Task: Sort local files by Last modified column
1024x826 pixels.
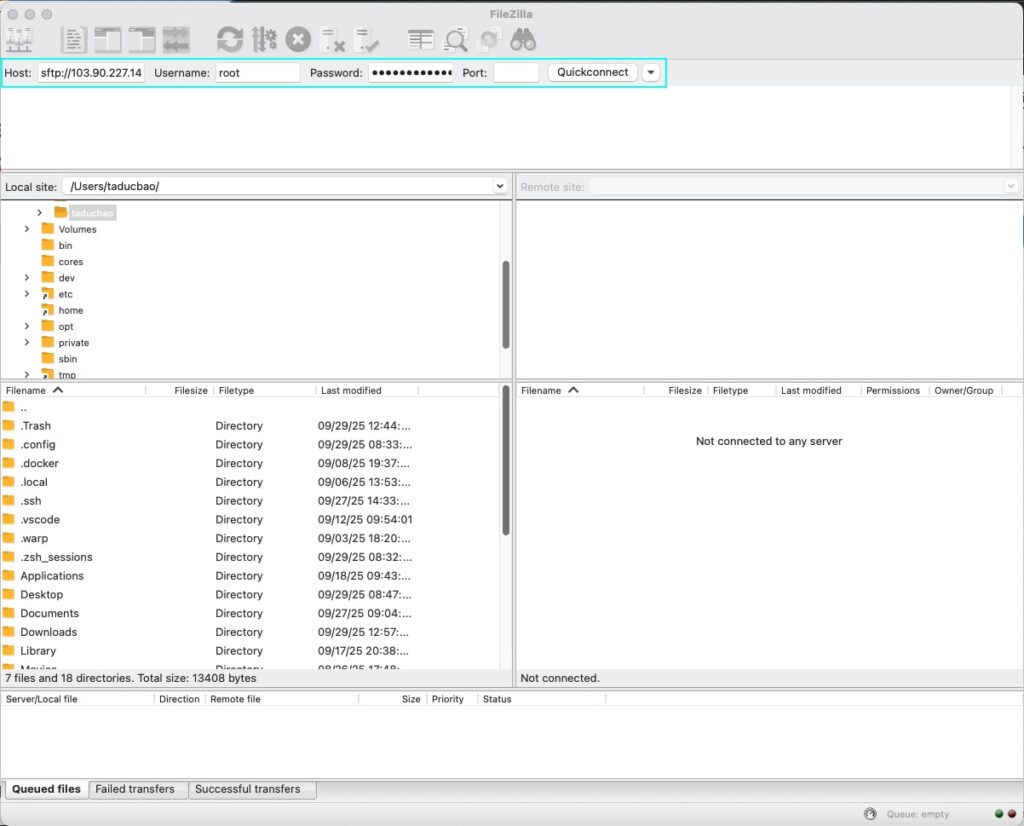Action: [x=351, y=390]
